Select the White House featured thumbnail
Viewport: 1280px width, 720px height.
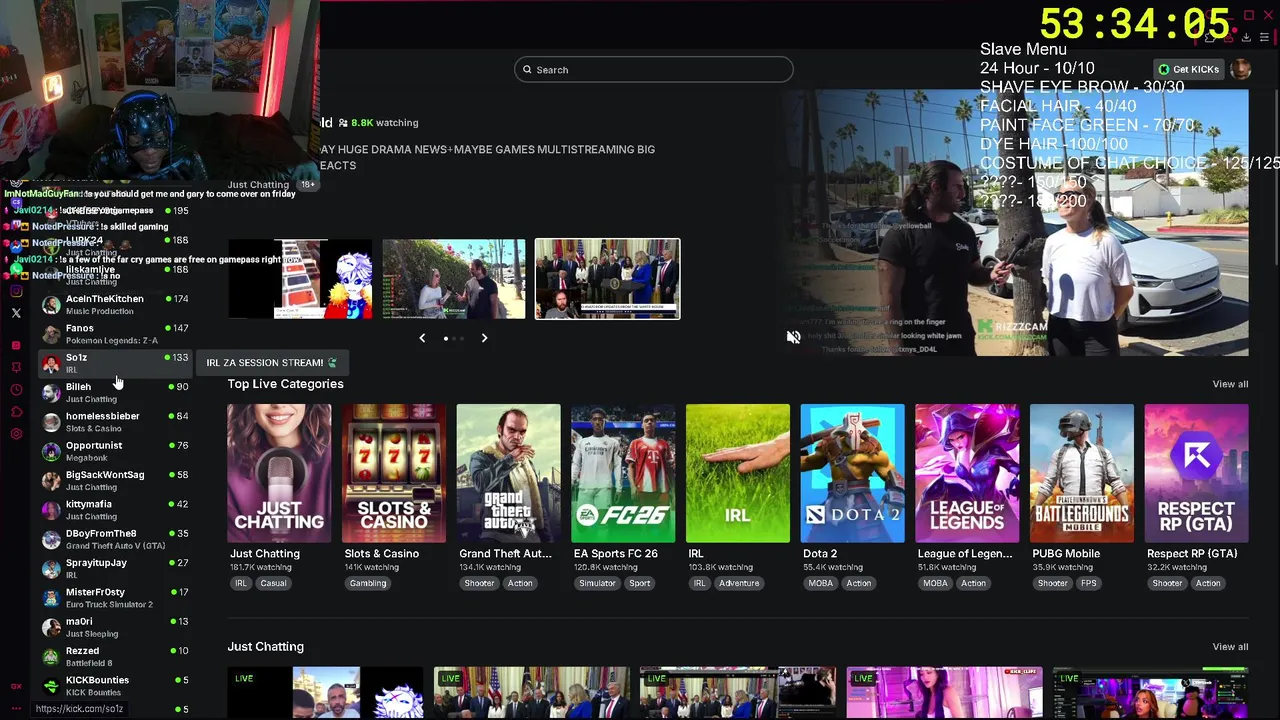[x=607, y=279]
